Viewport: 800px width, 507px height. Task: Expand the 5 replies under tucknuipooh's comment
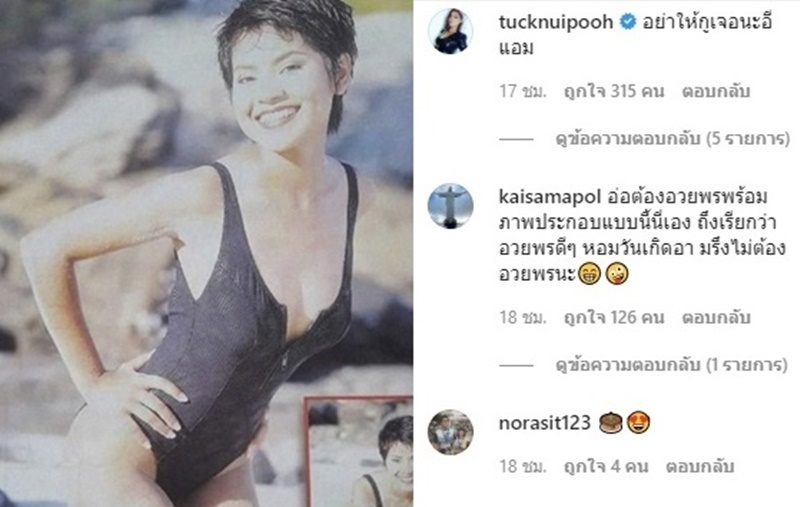point(672,138)
